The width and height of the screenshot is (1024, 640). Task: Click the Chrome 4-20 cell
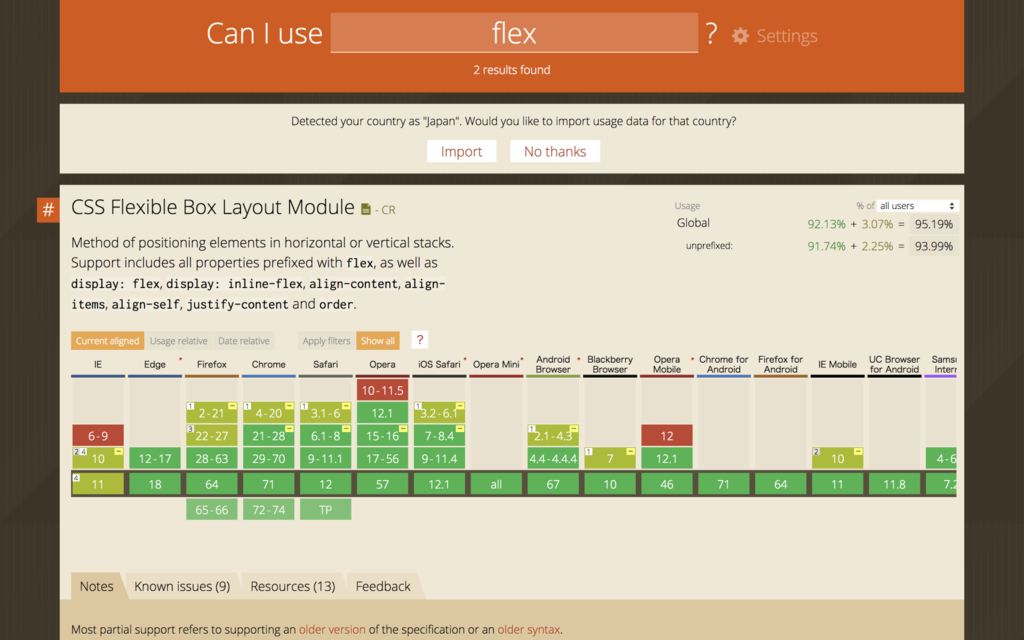click(x=268, y=413)
